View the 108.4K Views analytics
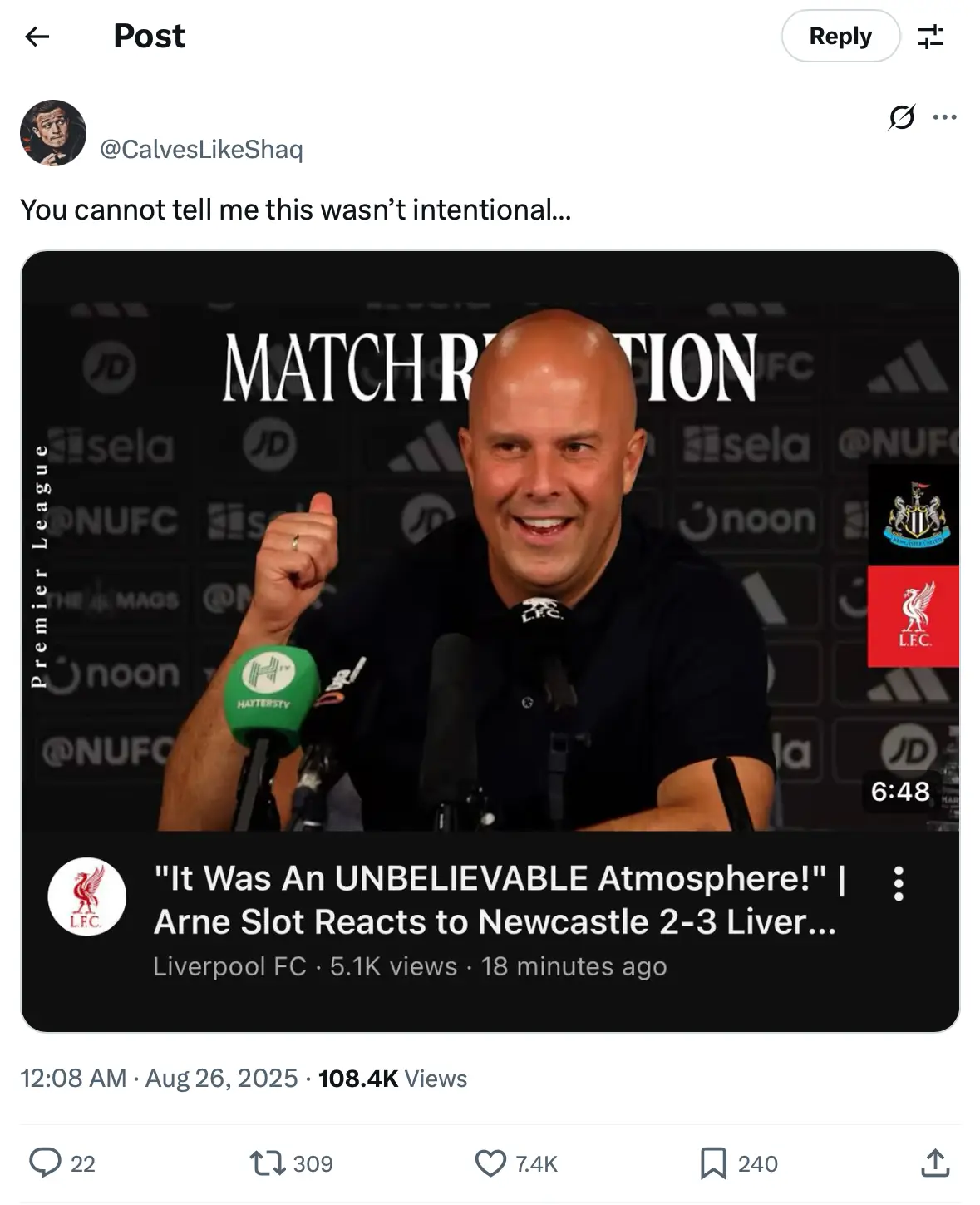980x1205 pixels. (392, 1079)
